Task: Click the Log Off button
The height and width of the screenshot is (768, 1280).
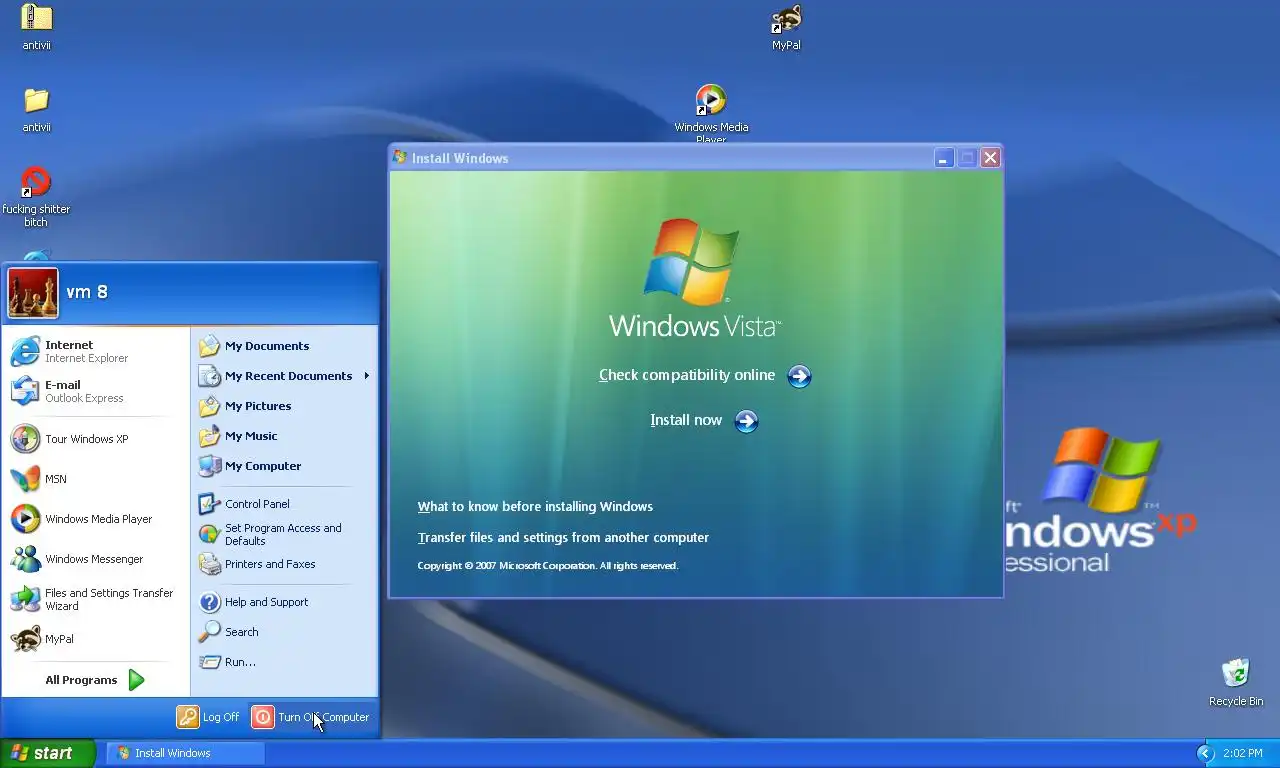Action: coord(208,717)
